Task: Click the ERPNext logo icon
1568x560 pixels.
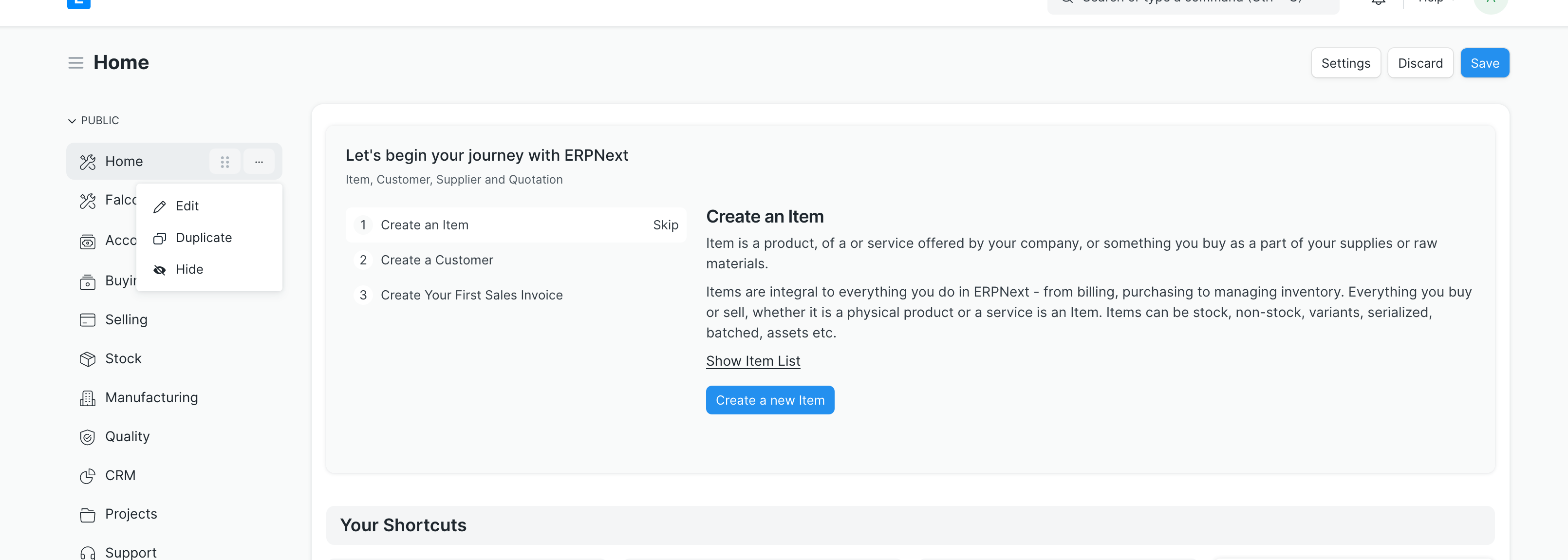Action: 78,3
